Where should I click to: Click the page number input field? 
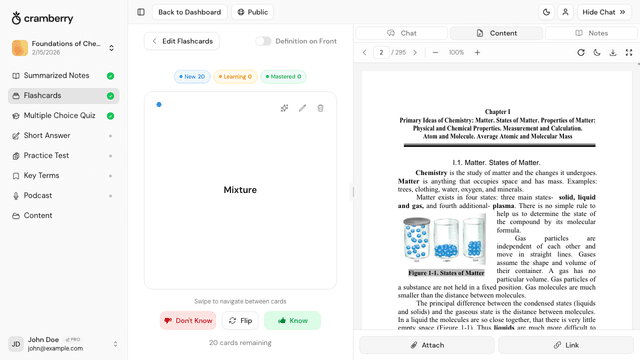pos(381,52)
